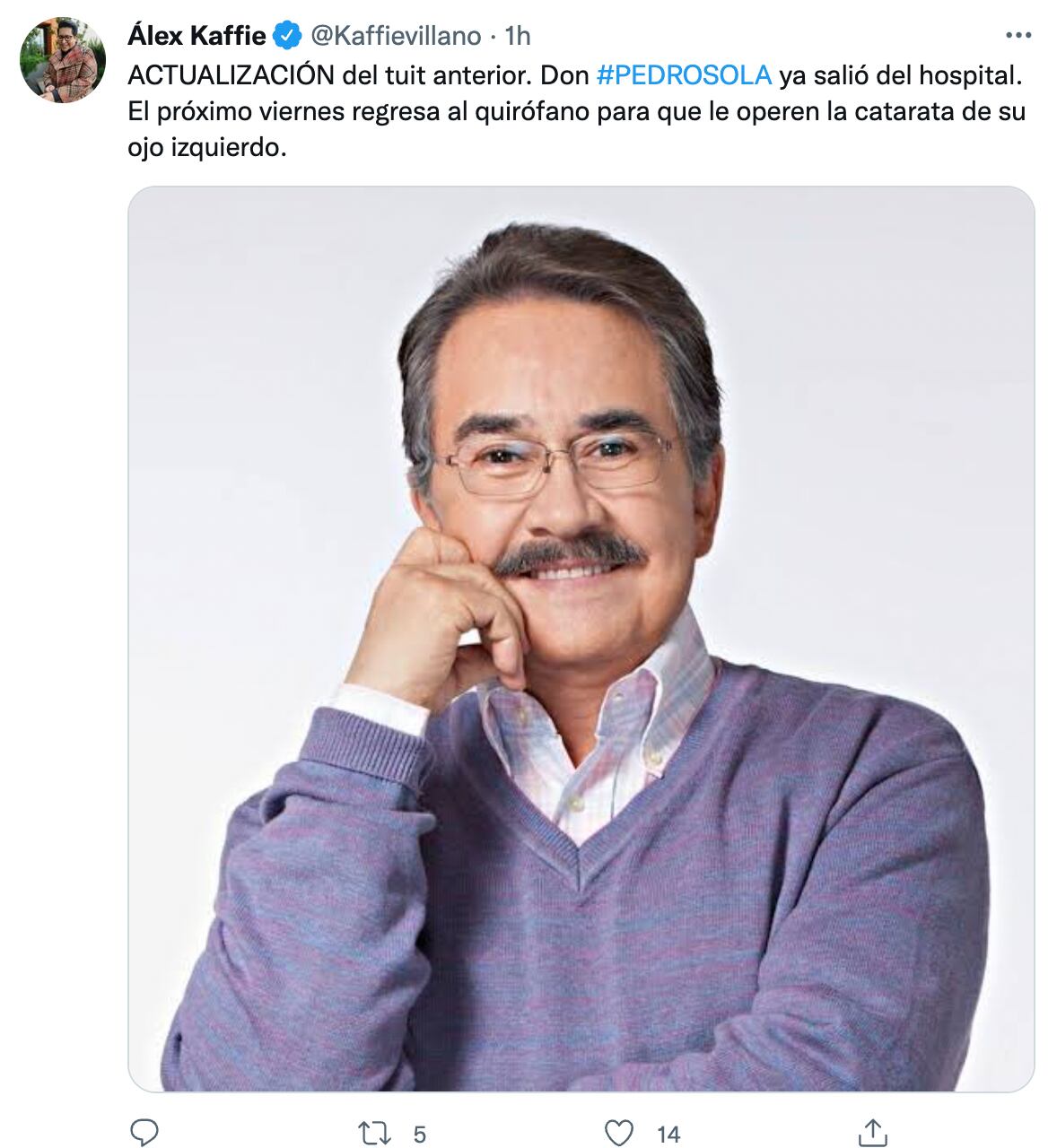Click the word ACTUALIZACIÓN in the tweet
Screen dimensions: 1057x1148
pyautogui.click(x=231, y=75)
